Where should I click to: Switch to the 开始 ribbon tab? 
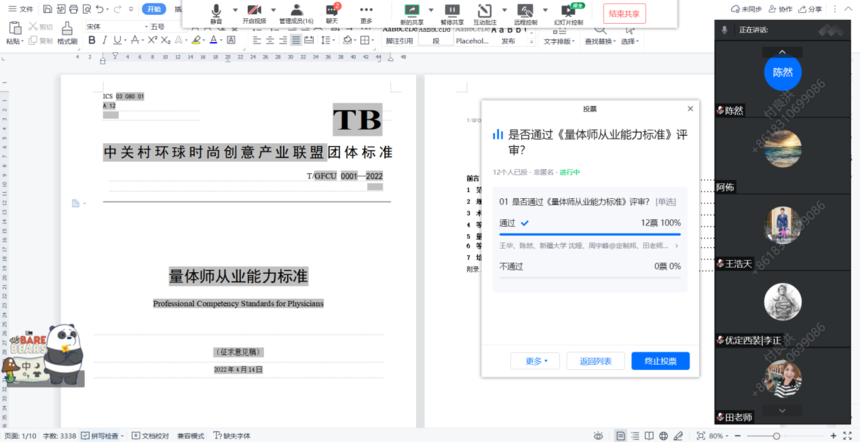[153, 8]
